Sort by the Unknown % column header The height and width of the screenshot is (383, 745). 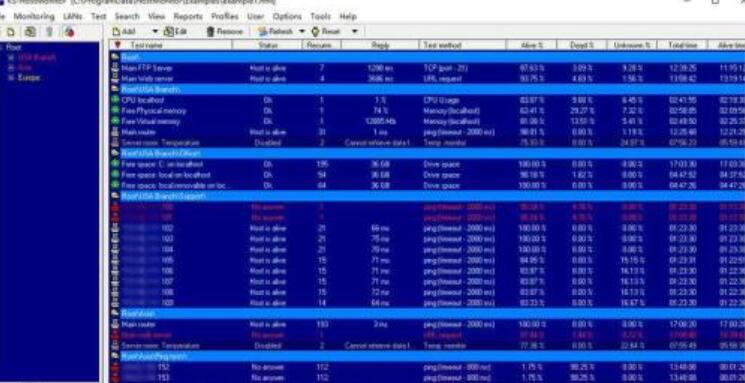coord(632,45)
